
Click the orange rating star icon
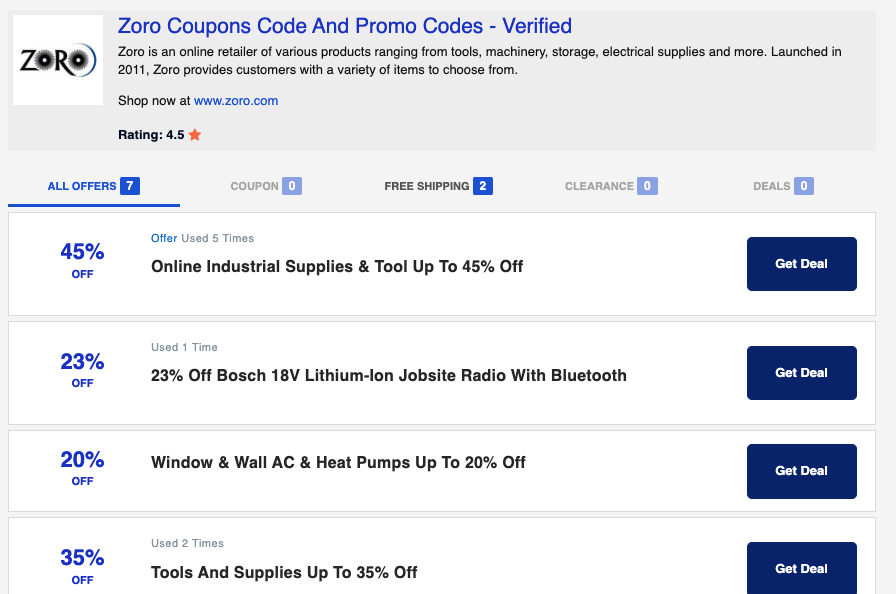[x=195, y=133]
